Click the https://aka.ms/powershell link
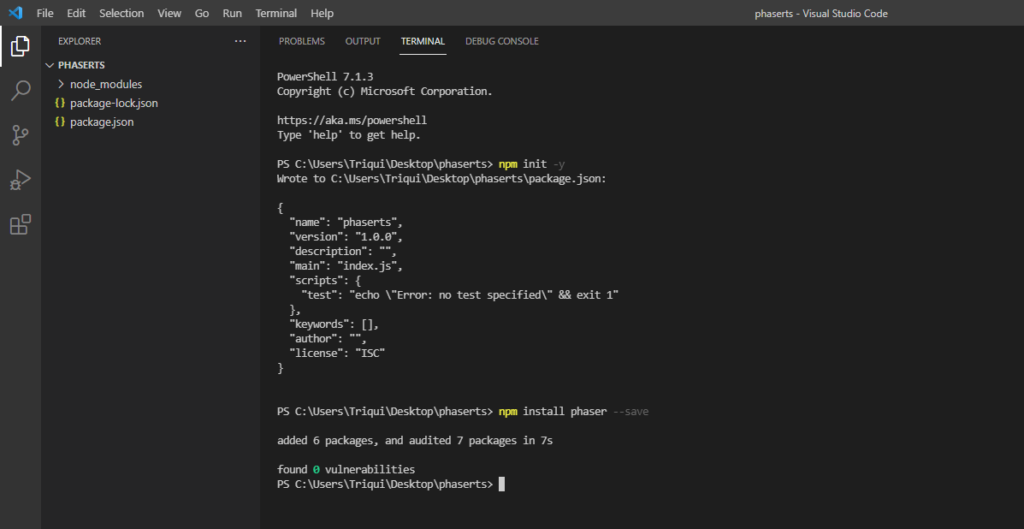This screenshot has height=529, width=1024. pos(352,121)
